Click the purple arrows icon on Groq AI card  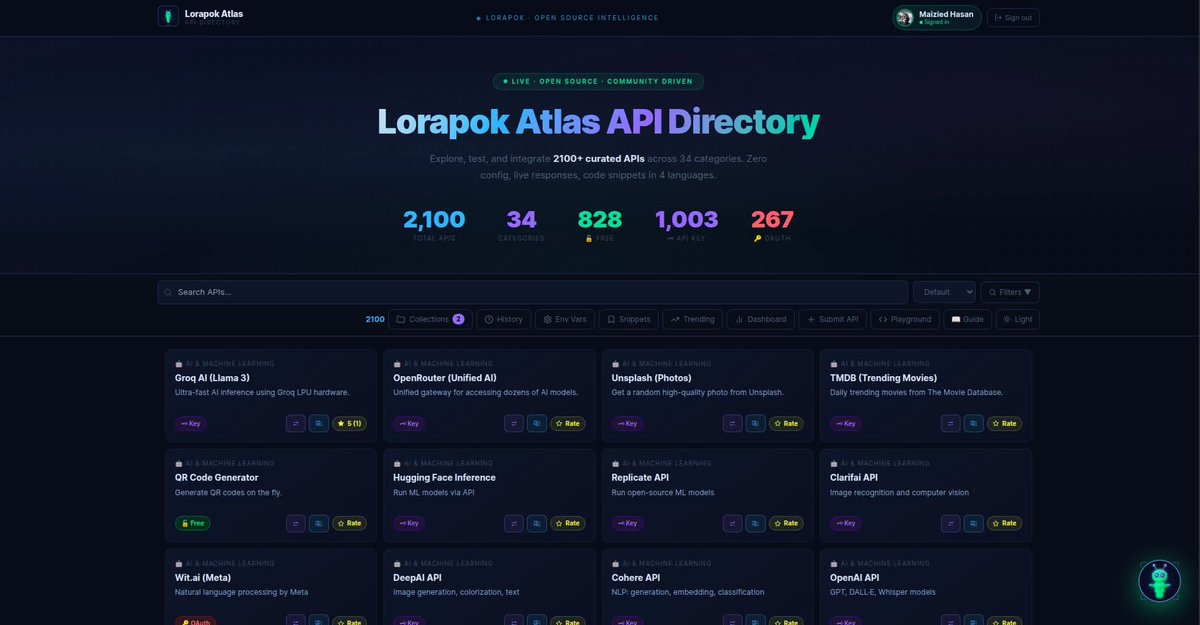coord(296,423)
